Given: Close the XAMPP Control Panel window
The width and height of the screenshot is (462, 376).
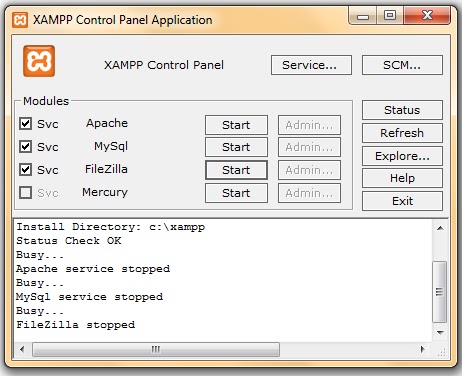Looking at the screenshot, I should pyautogui.click(x=427, y=16).
